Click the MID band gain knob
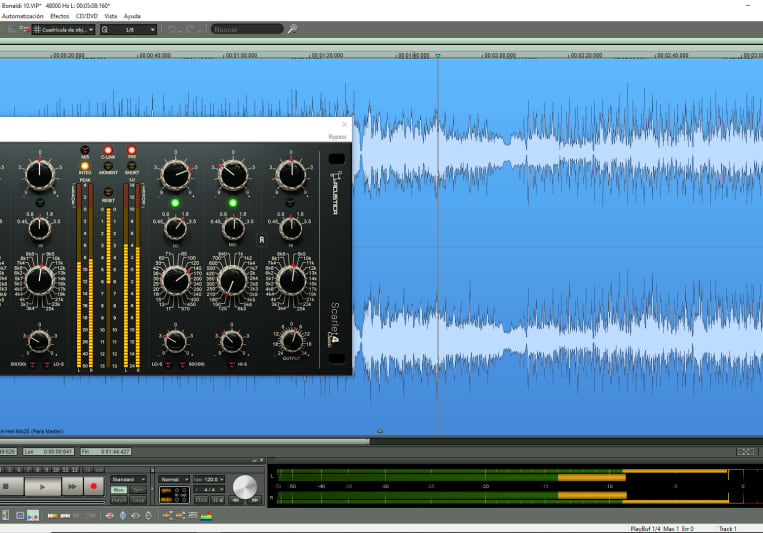Viewport: 763px width, 533px height. point(233,175)
